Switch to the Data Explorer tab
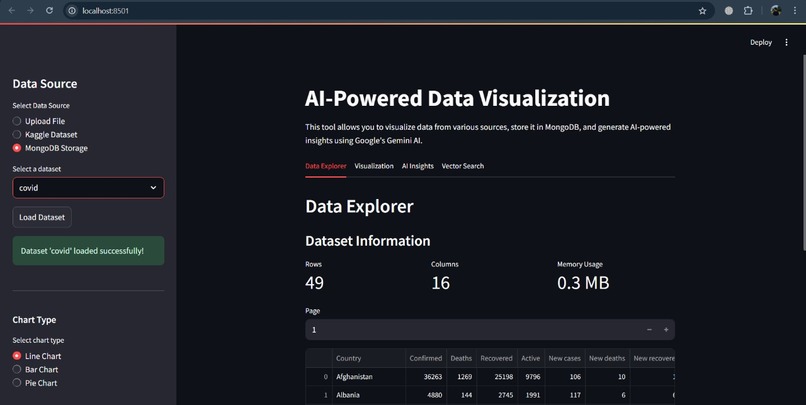 pos(326,166)
